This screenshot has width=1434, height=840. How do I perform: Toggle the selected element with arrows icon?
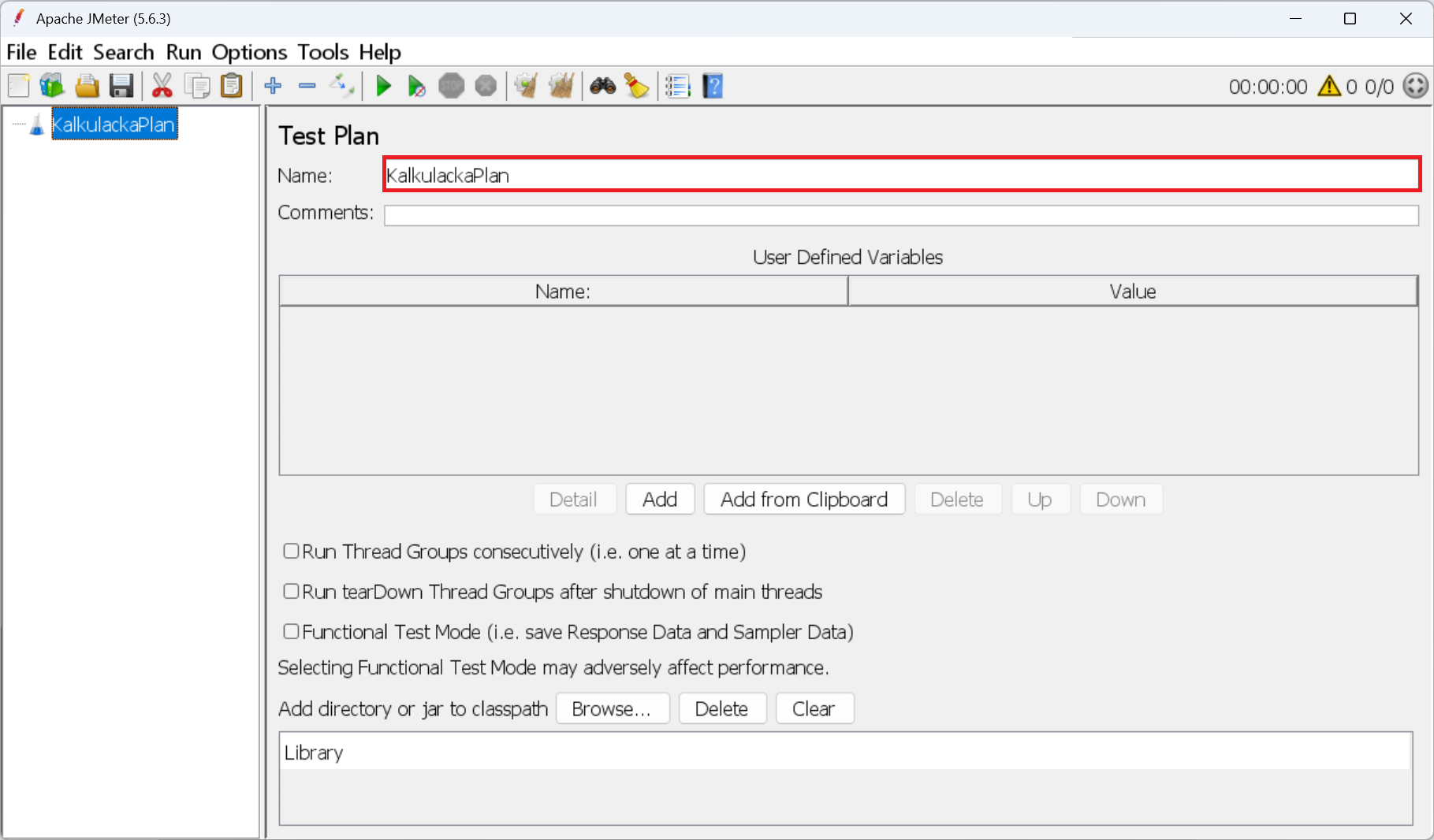[x=342, y=85]
